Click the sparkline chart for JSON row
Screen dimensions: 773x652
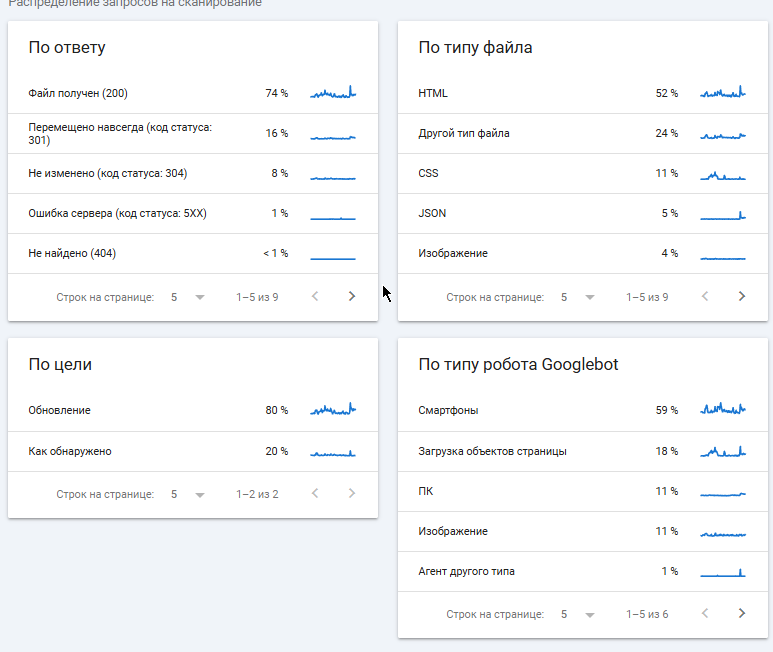pyautogui.click(x=723, y=213)
